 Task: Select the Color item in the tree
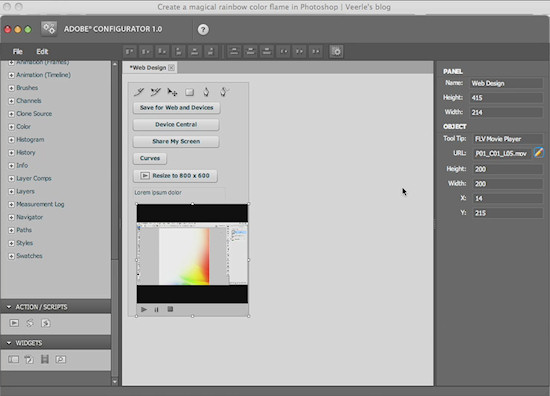tap(24, 127)
